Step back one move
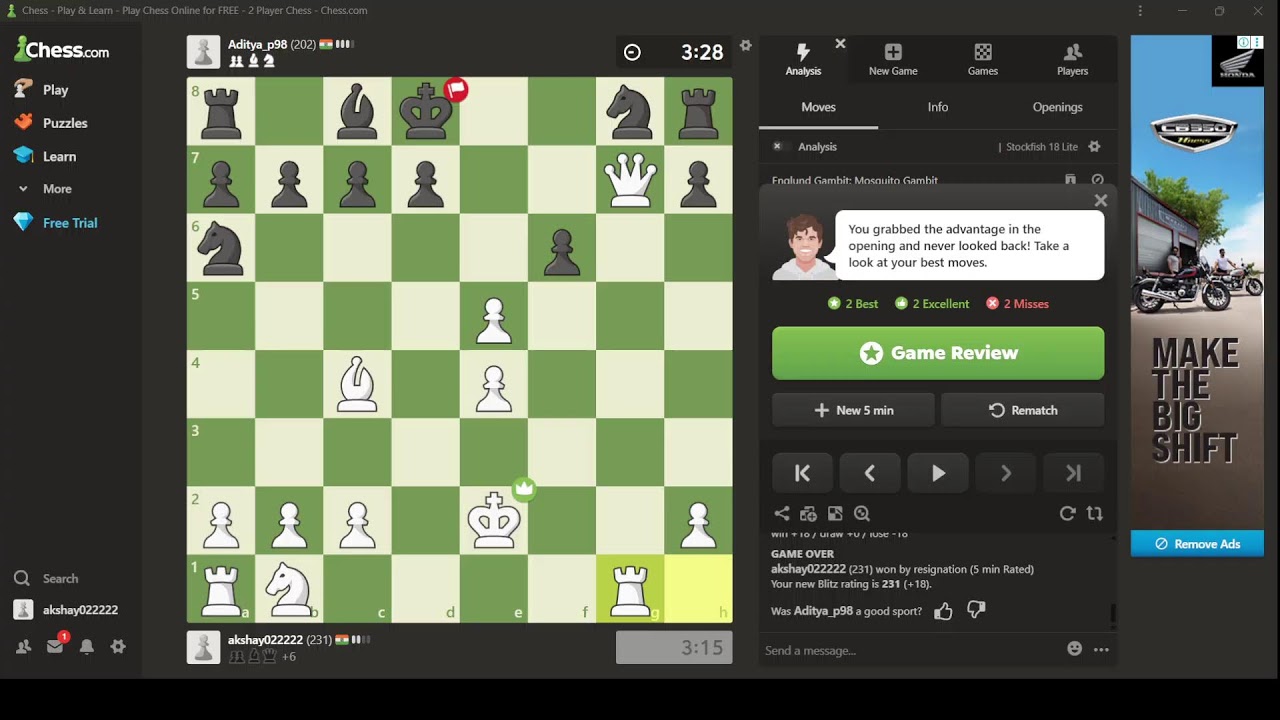Viewport: 1280px width, 720px height. coord(870,474)
